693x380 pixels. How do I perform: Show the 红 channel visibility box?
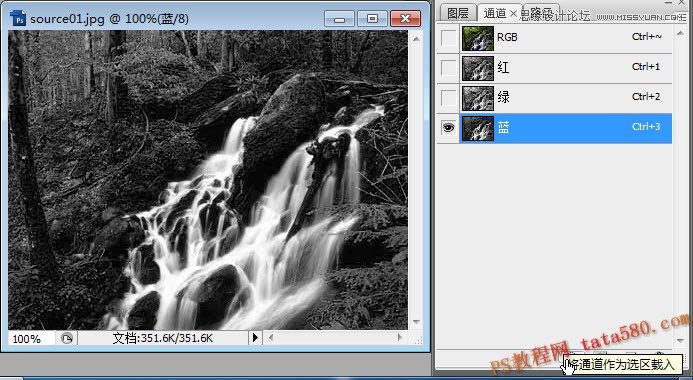pyautogui.click(x=448, y=68)
